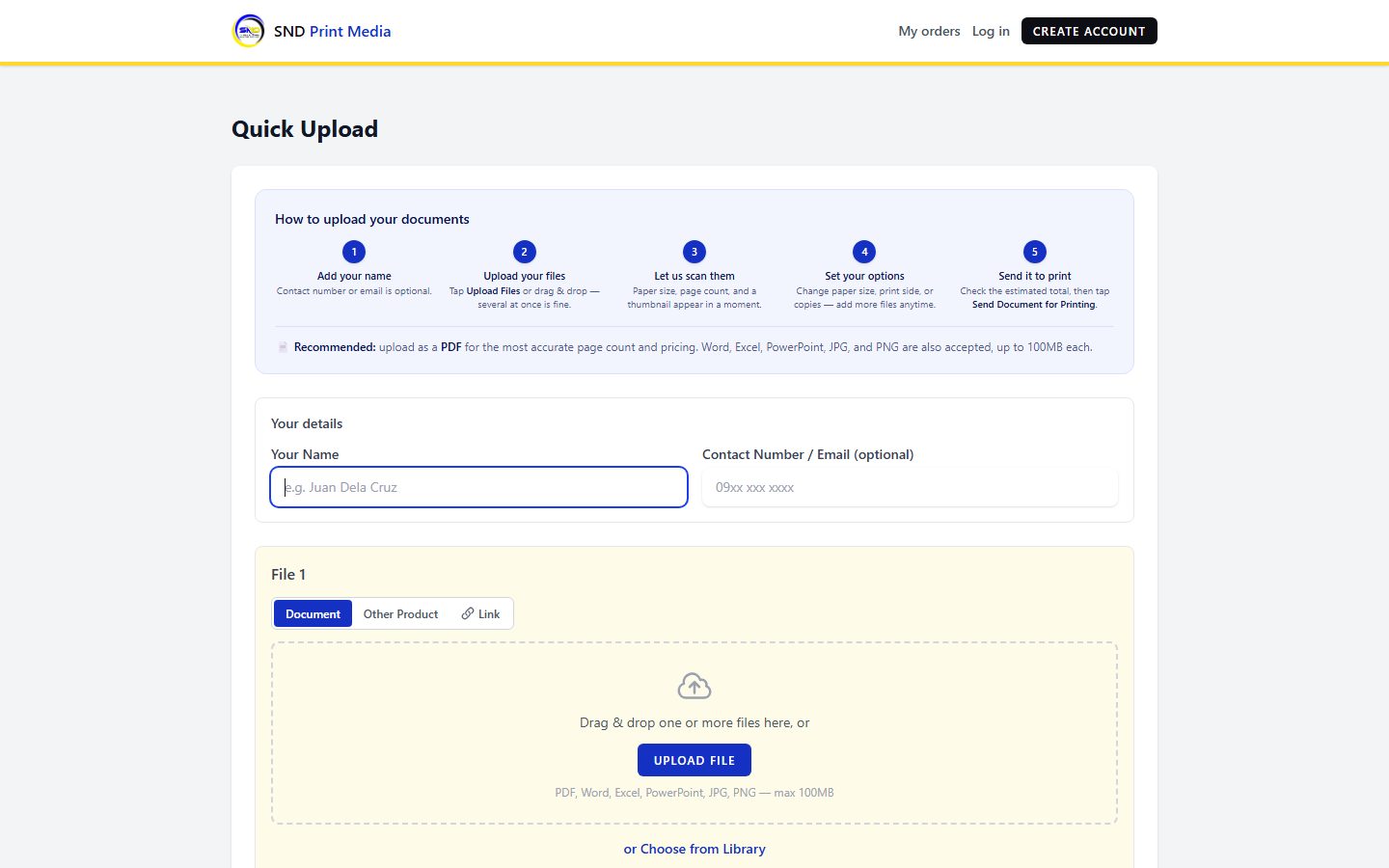Click step 3 circle Let us scan them

694,252
